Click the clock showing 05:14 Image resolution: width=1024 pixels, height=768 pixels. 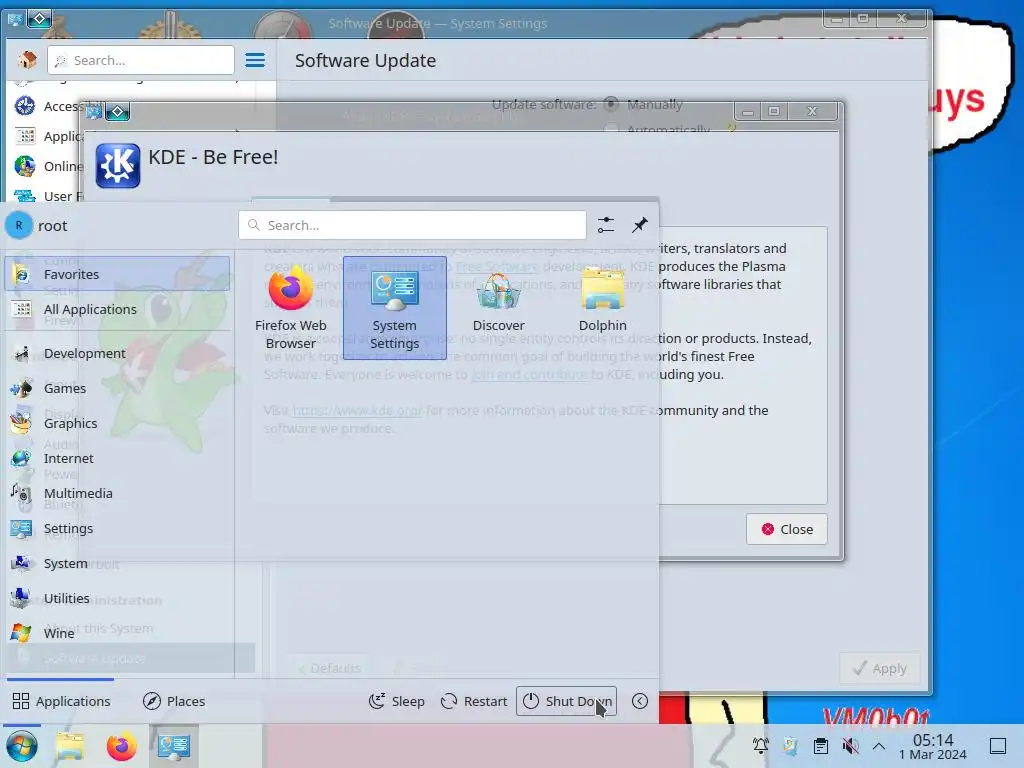click(933, 746)
